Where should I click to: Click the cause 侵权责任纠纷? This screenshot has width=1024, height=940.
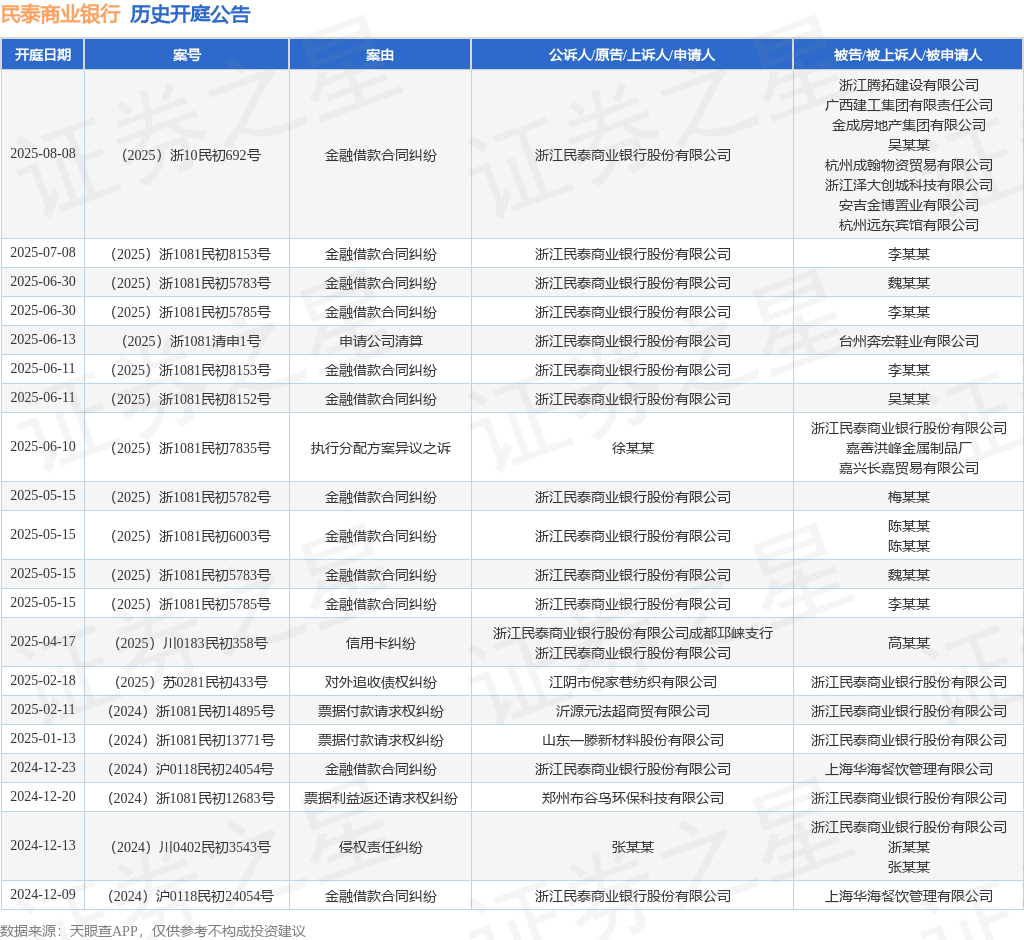point(381,847)
